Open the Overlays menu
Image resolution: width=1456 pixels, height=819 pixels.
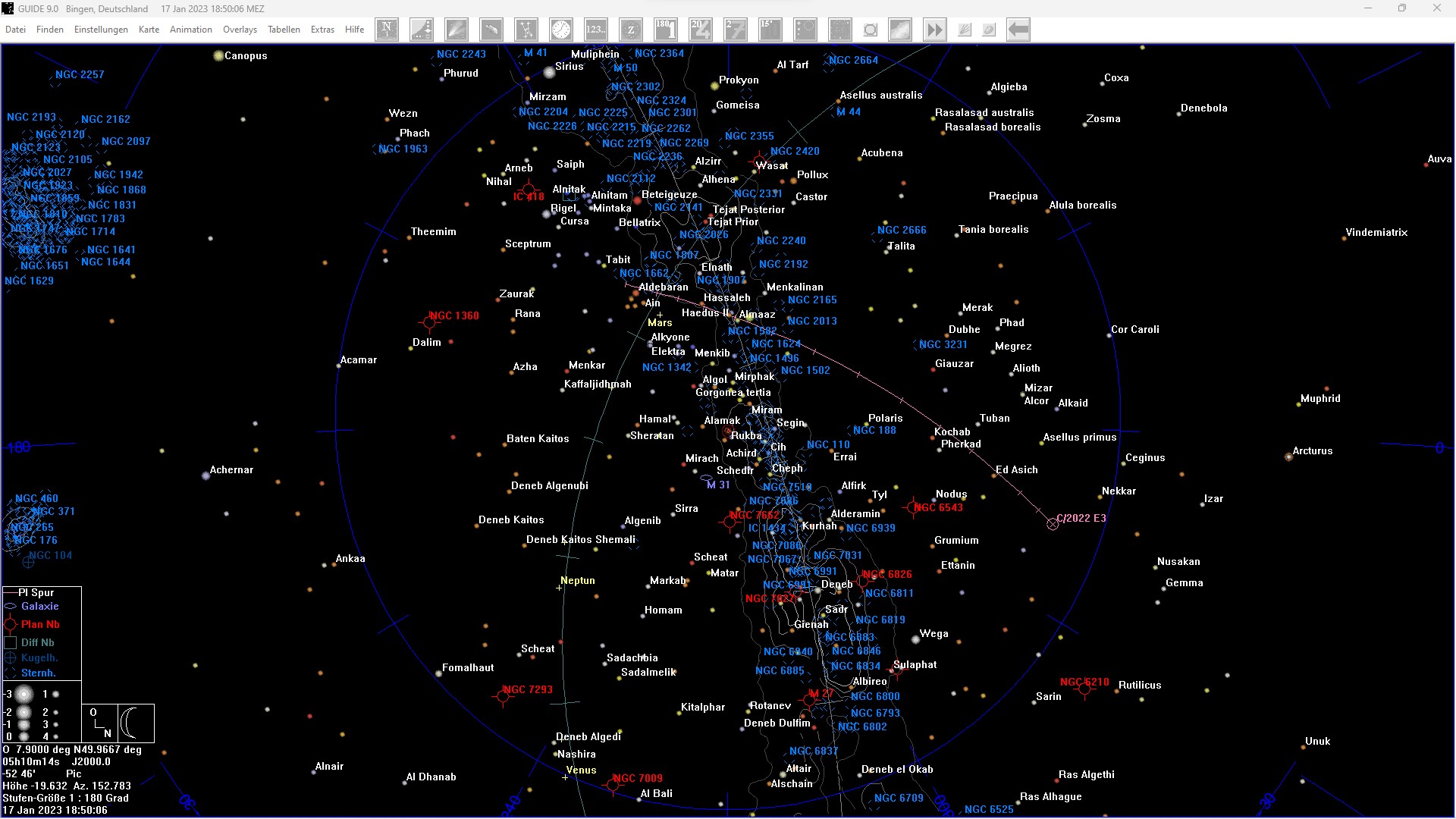[240, 30]
